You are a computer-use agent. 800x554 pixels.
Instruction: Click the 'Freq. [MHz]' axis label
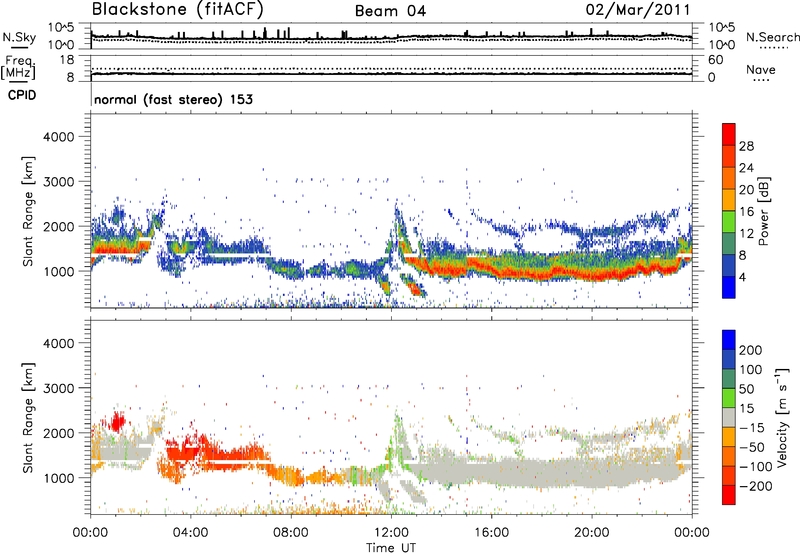tap(19, 68)
